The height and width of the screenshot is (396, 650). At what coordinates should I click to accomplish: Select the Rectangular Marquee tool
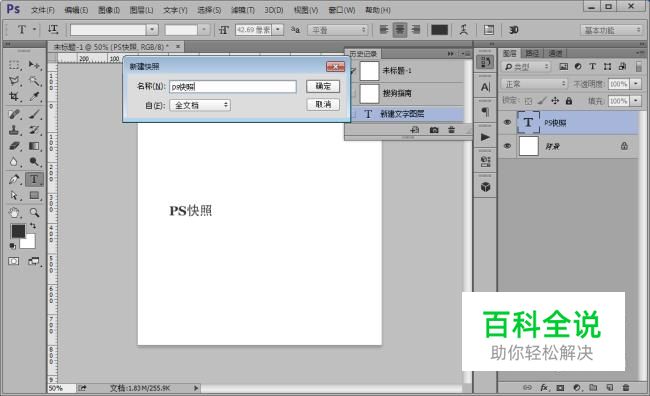14,65
